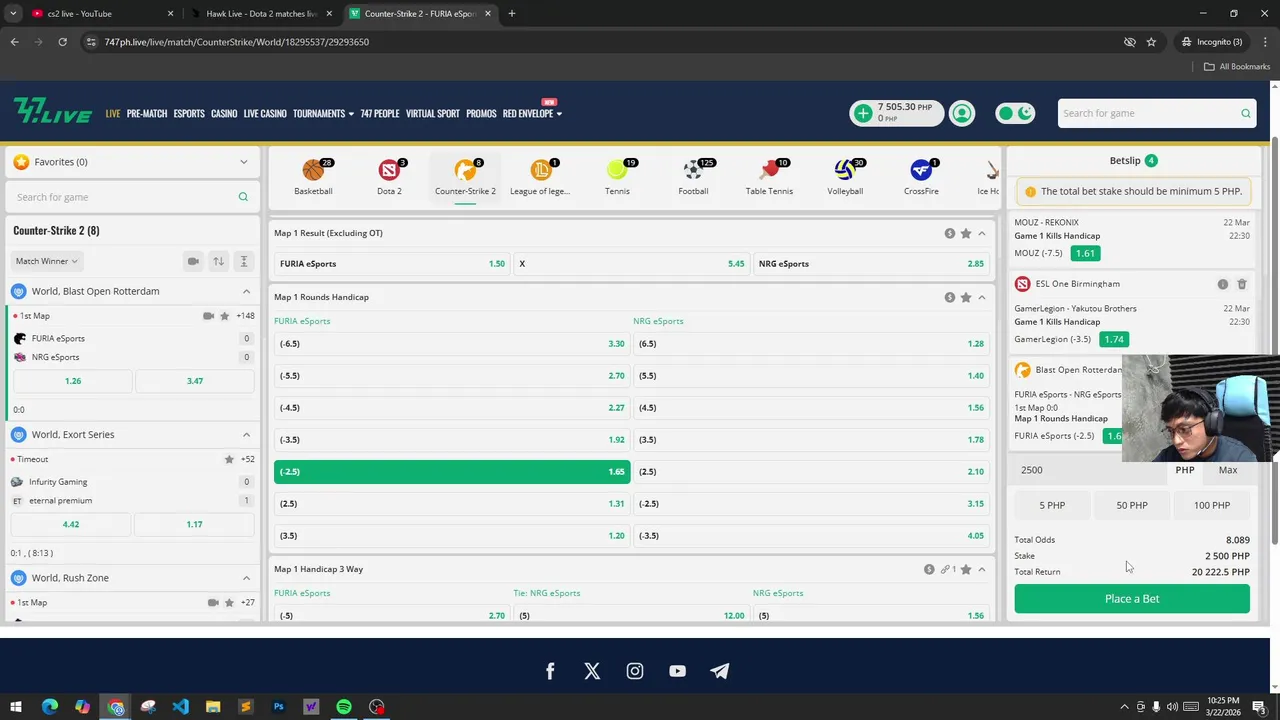This screenshot has width=1280, height=720.
Task: Collapse World, Blast Open Rotterdam group
Action: tap(246, 291)
